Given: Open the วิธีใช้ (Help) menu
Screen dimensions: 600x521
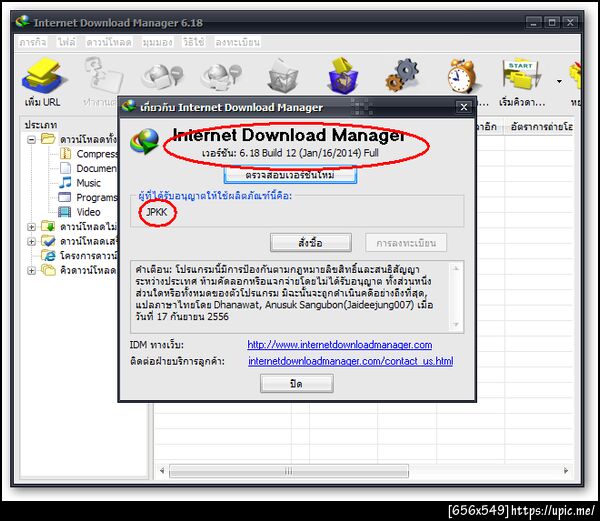Looking at the screenshot, I should 194,42.
